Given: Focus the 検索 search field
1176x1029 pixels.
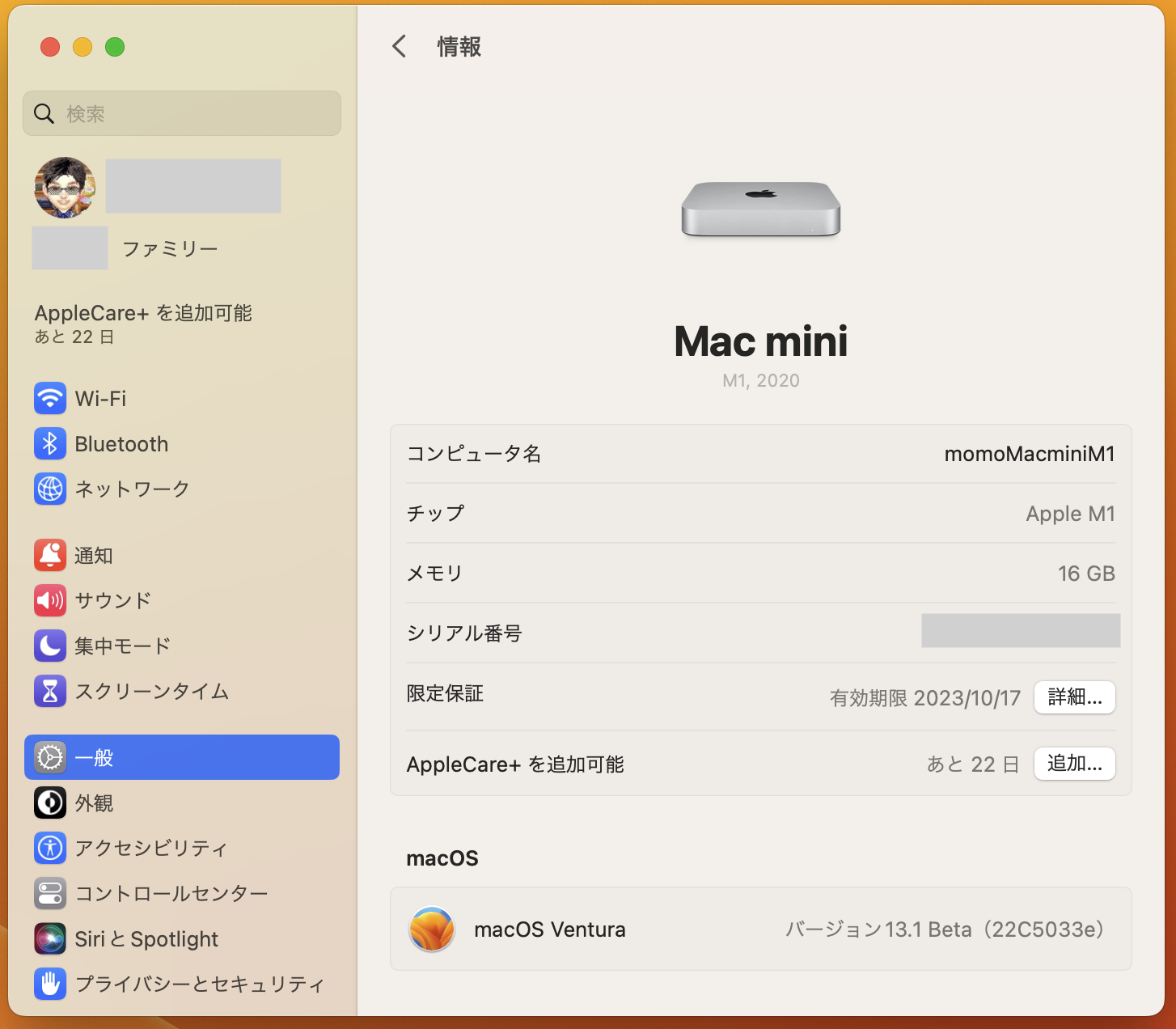Looking at the screenshot, I should click(x=182, y=113).
